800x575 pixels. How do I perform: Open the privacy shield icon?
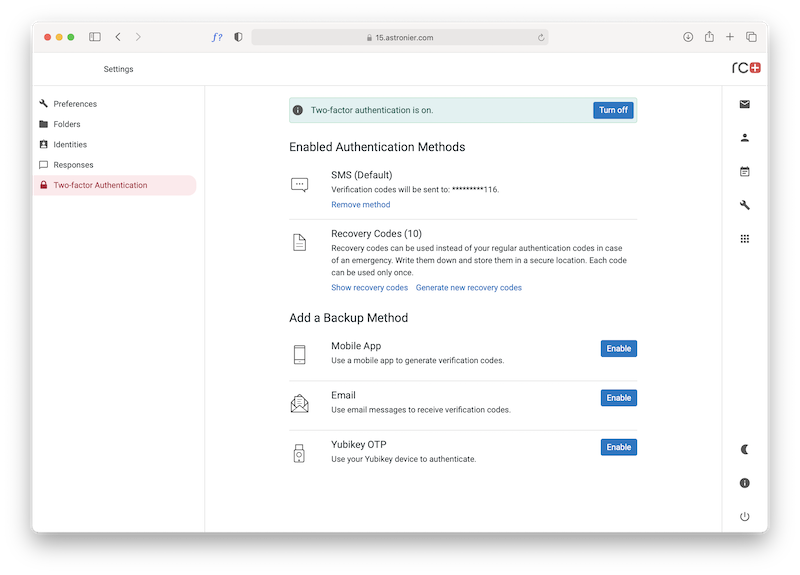coord(238,37)
